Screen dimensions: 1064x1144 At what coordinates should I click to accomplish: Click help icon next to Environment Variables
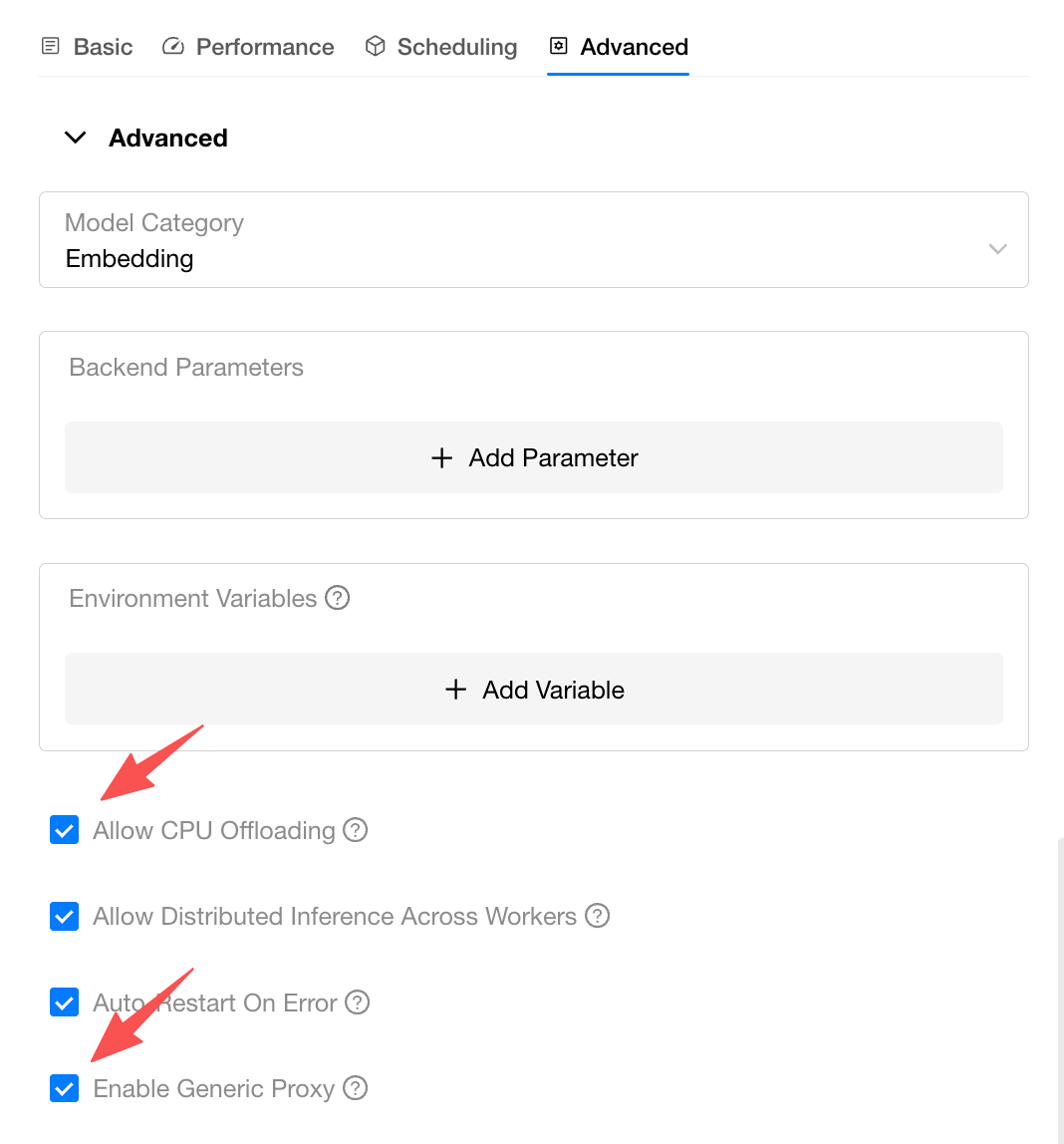coord(338,598)
